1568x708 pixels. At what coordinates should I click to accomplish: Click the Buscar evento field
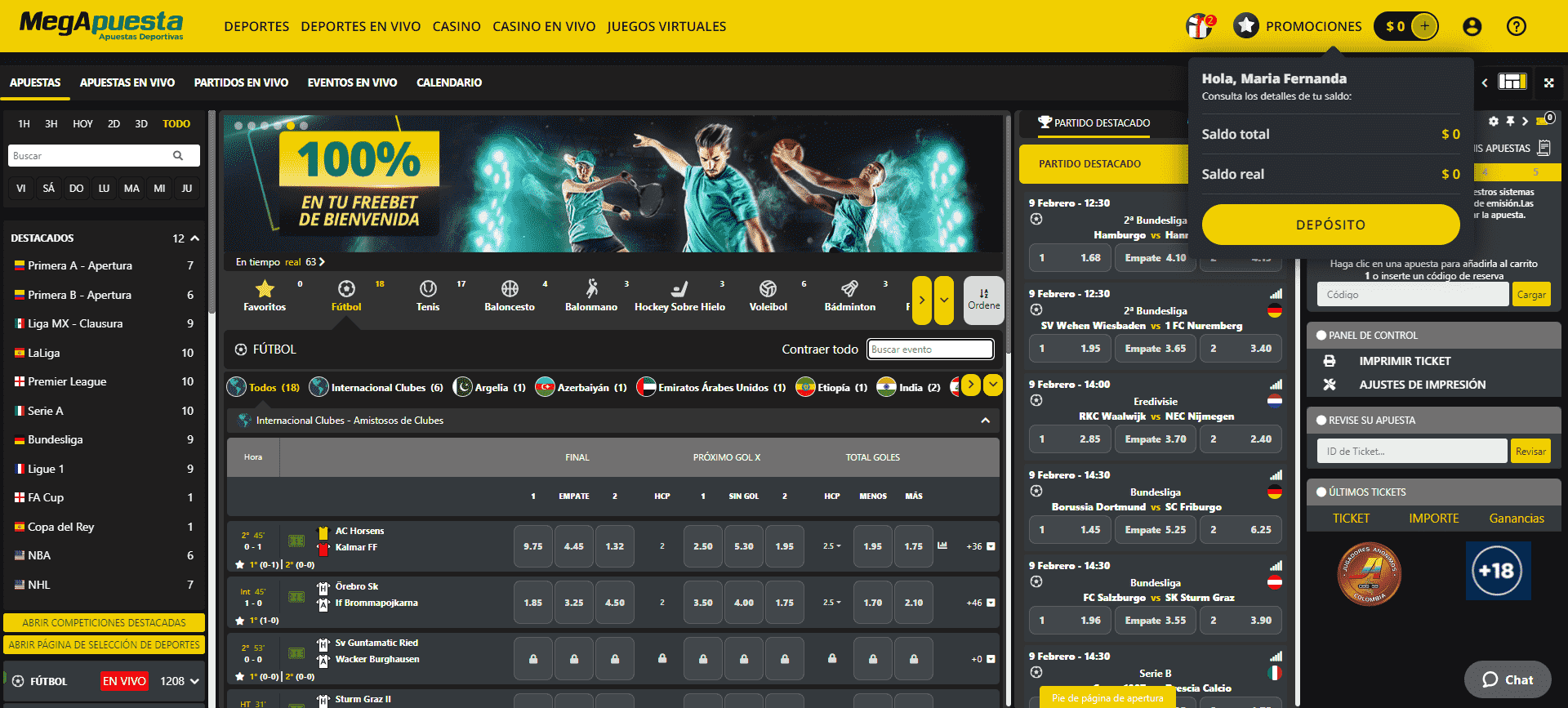930,350
